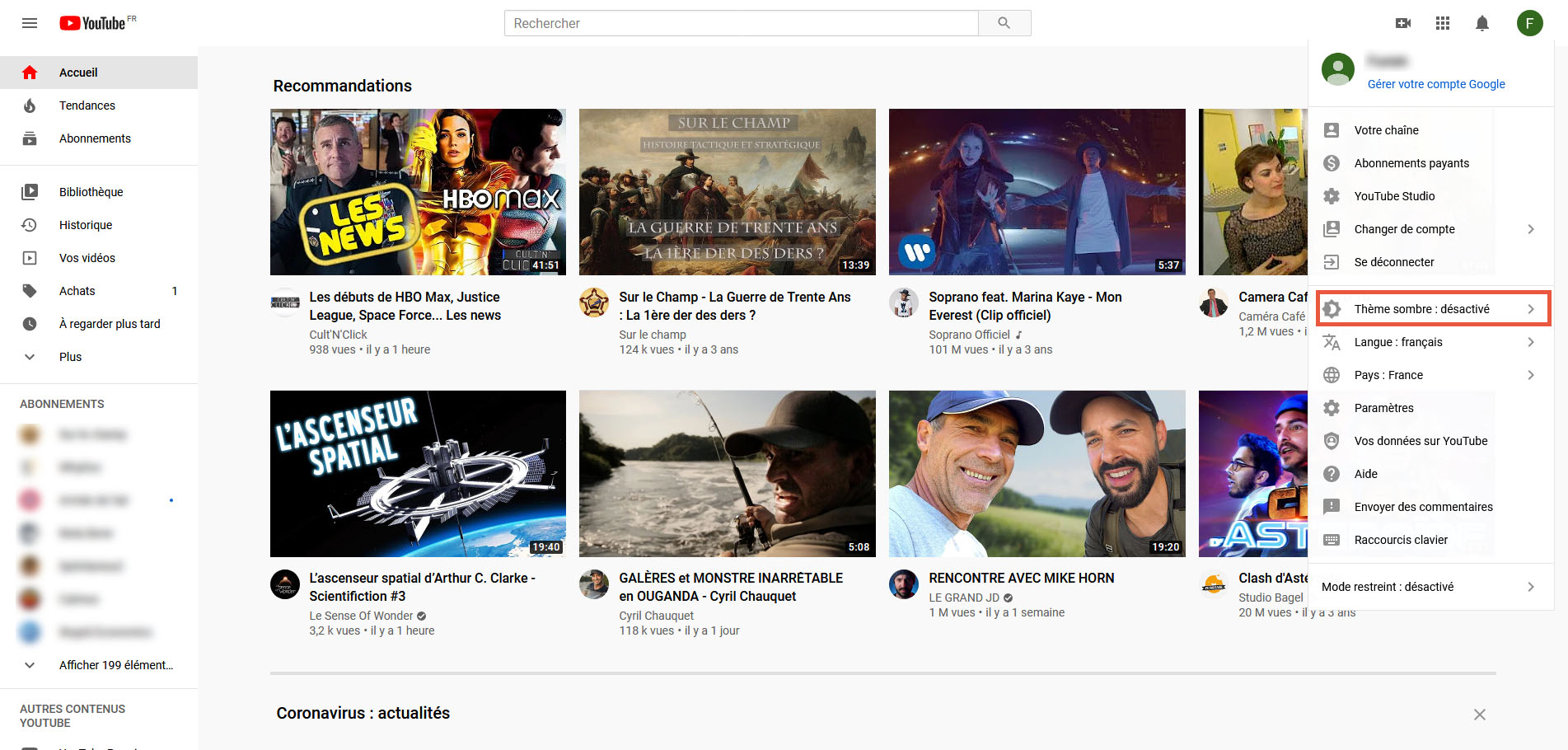This screenshot has width=1568, height=750.
Task: Click the Se déconnecter exit icon
Action: 1332,262
